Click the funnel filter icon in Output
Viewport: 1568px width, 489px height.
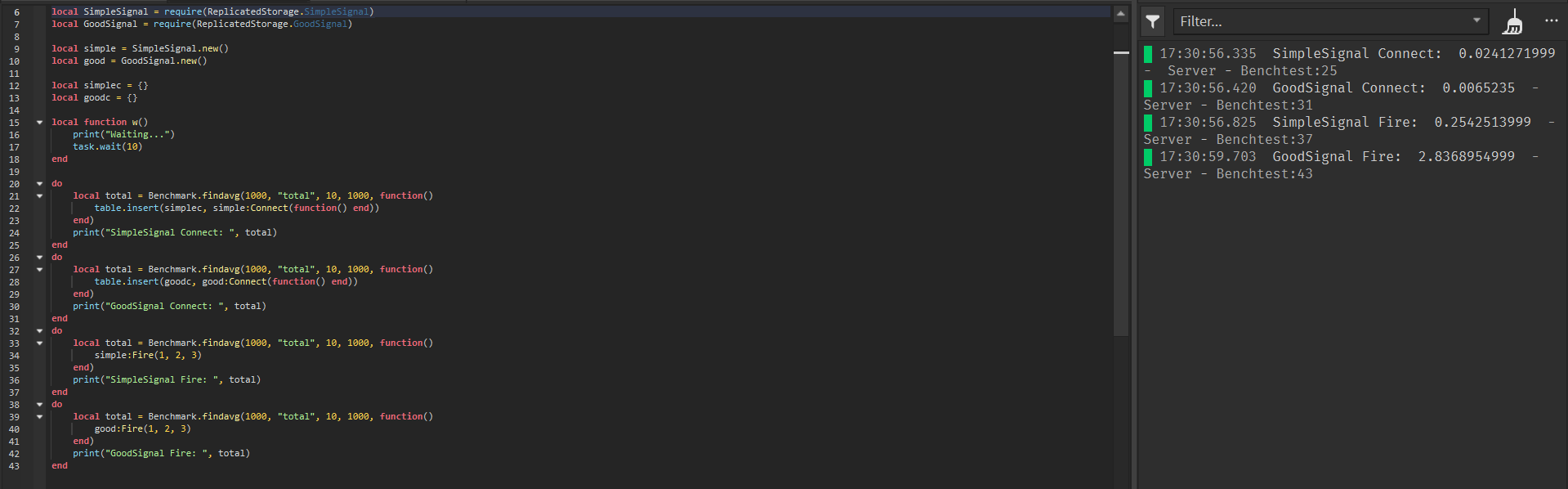coord(1152,21)
